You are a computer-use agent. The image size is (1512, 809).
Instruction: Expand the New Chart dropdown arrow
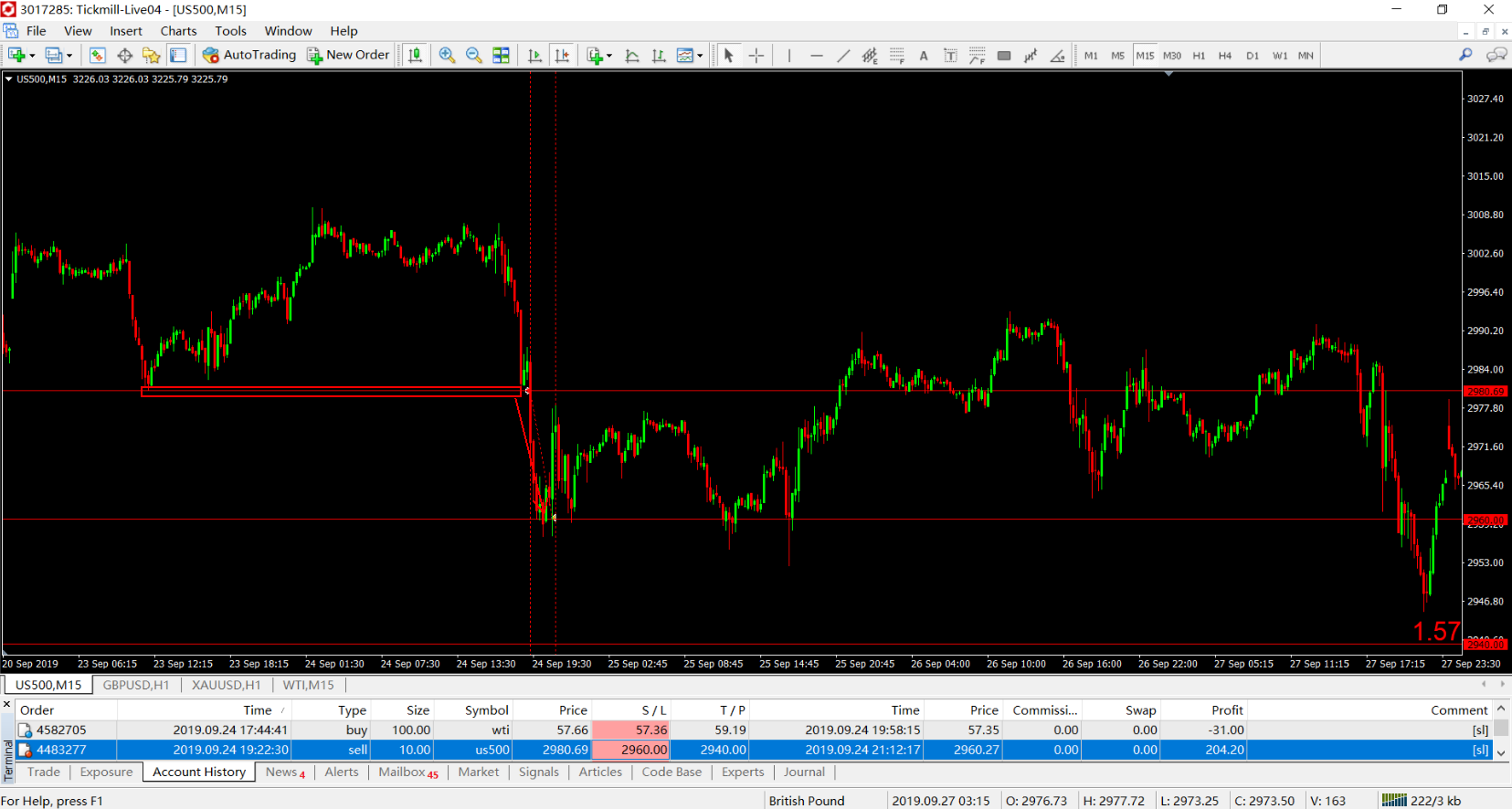tap(32, 56)
